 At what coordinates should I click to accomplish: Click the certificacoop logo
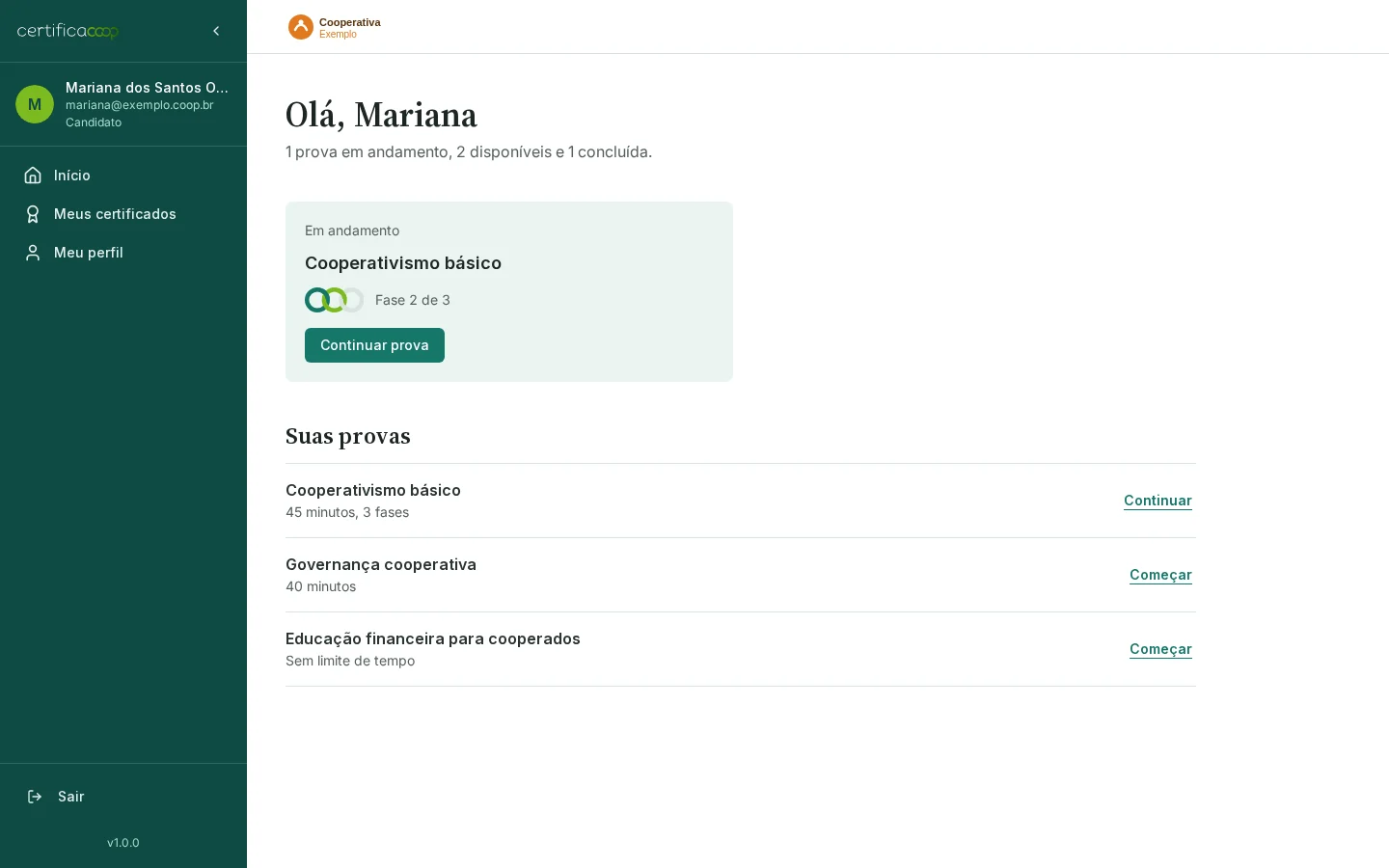tap(68, 31)
